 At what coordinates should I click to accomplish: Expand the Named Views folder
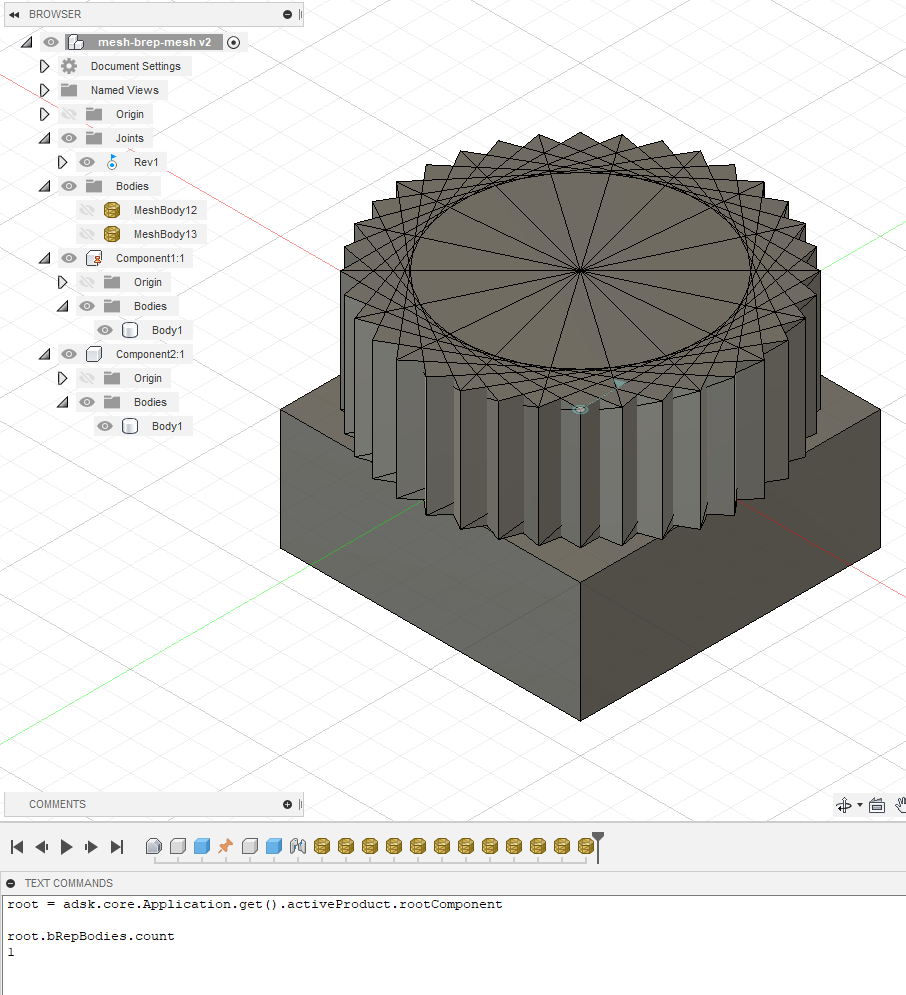click(44, 90)
